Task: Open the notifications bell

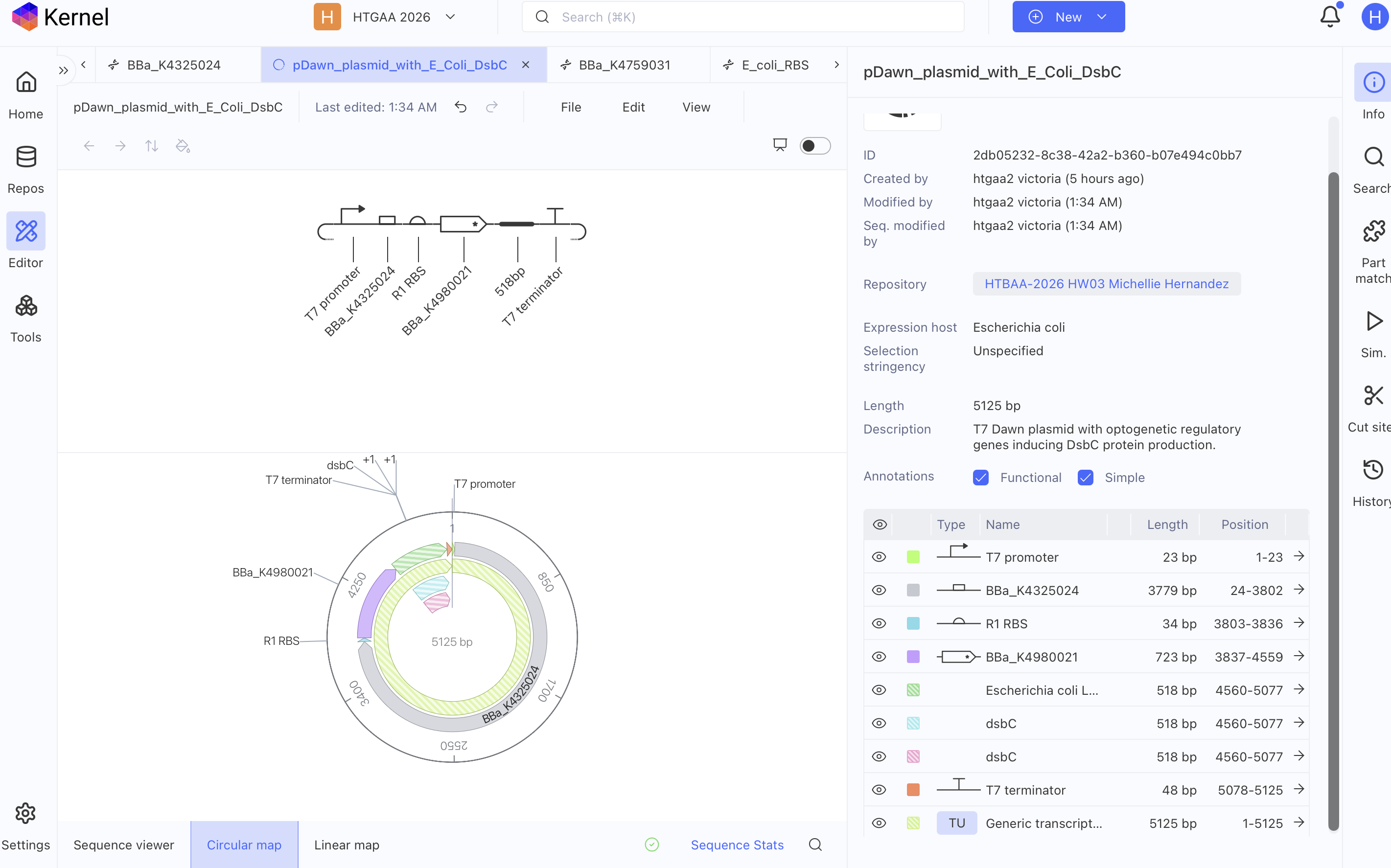Action: click(1330, 17)
